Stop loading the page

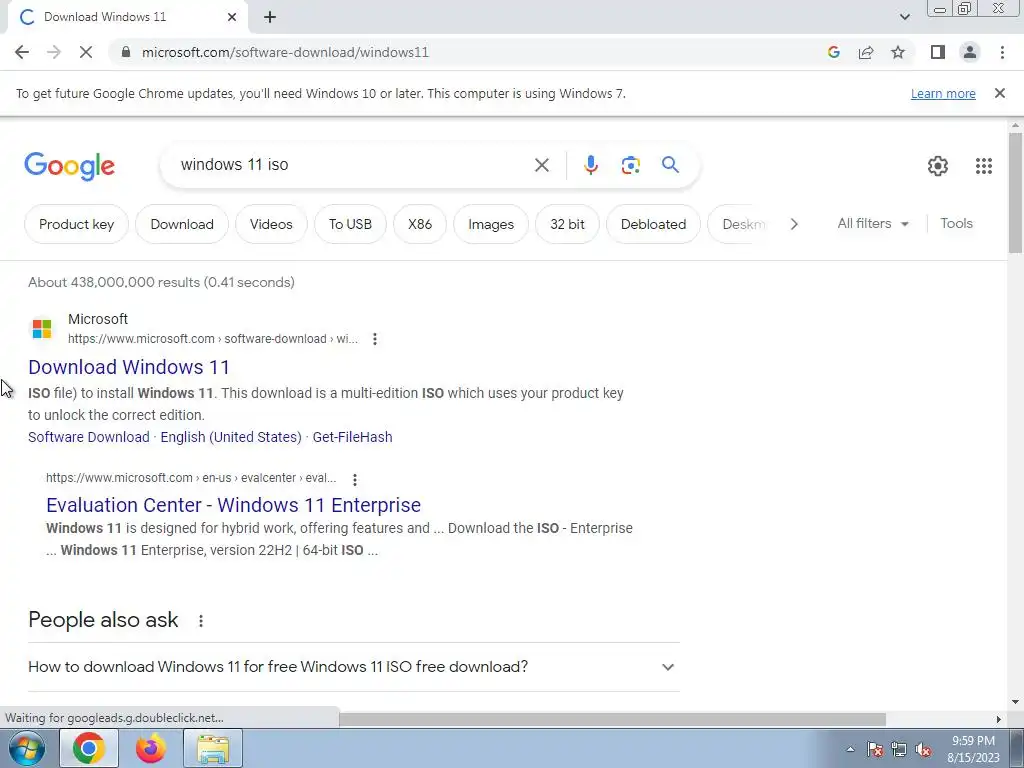pos(86,52)
